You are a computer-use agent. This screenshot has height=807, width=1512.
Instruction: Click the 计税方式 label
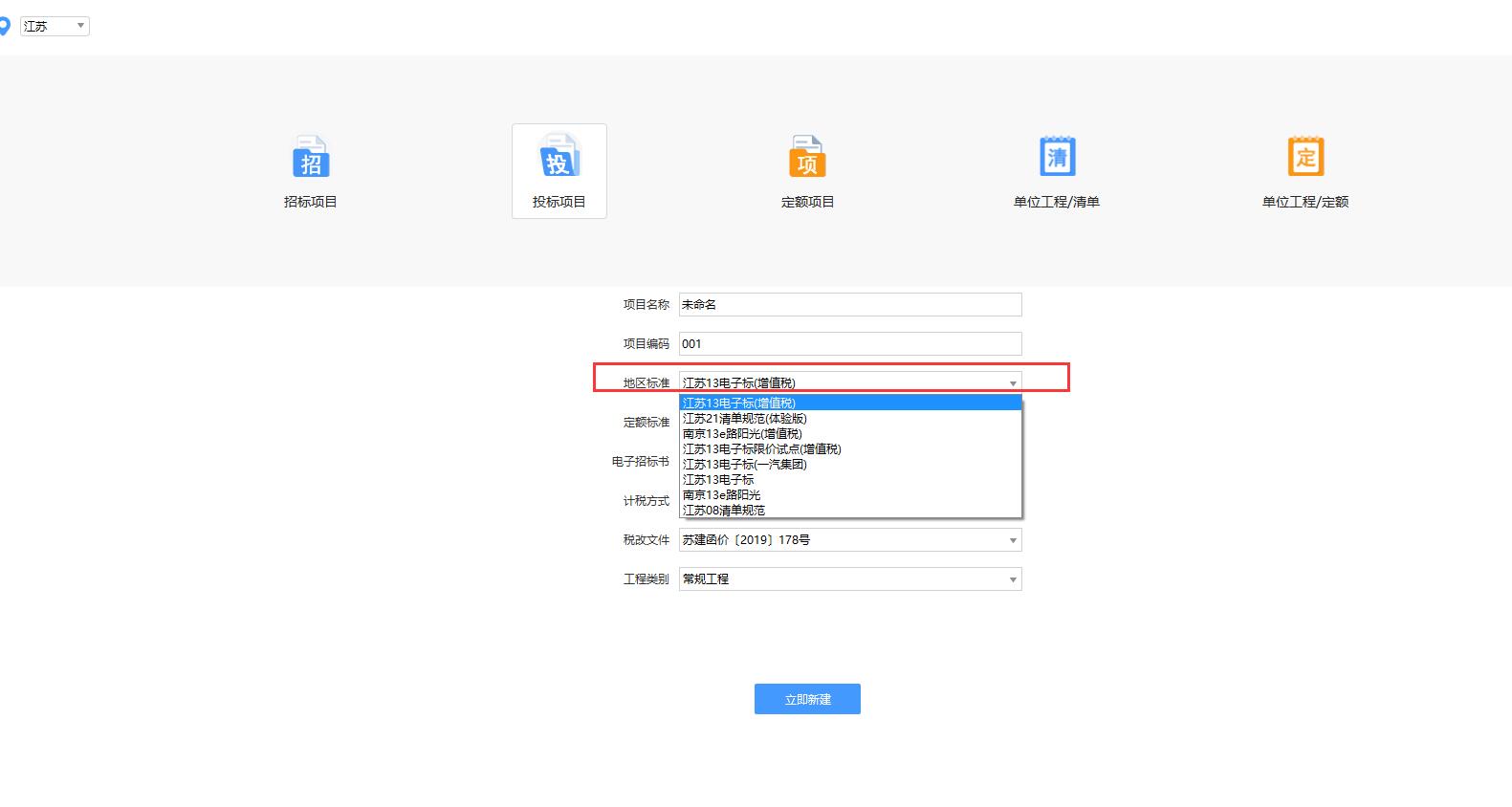[646, 501]
